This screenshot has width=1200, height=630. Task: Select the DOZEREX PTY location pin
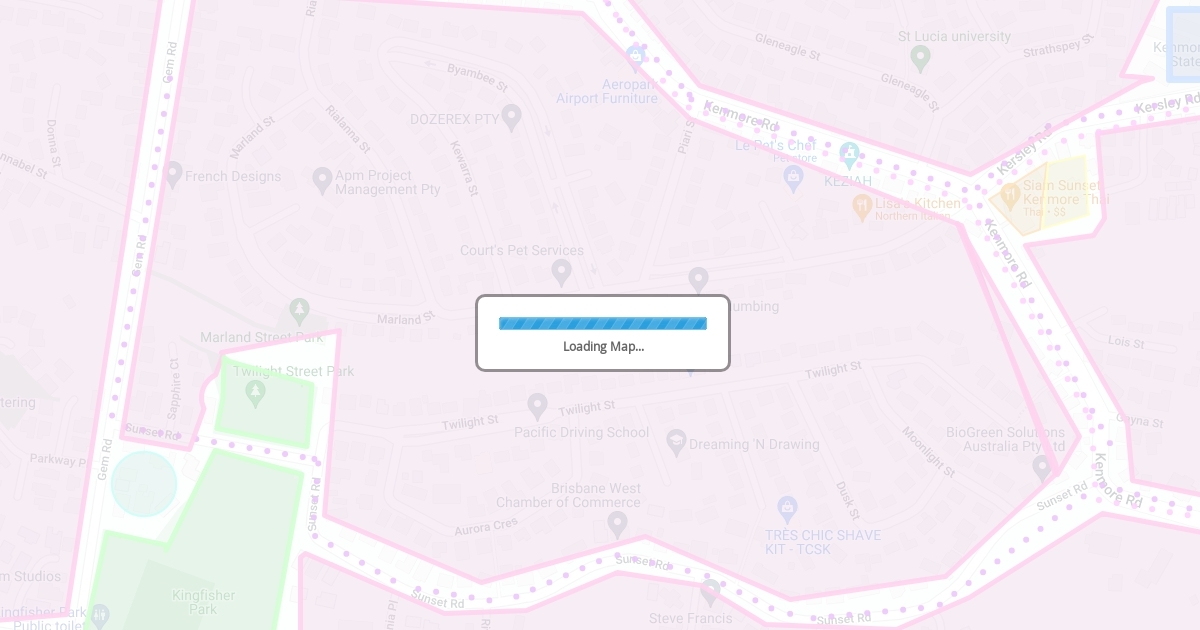511,117
